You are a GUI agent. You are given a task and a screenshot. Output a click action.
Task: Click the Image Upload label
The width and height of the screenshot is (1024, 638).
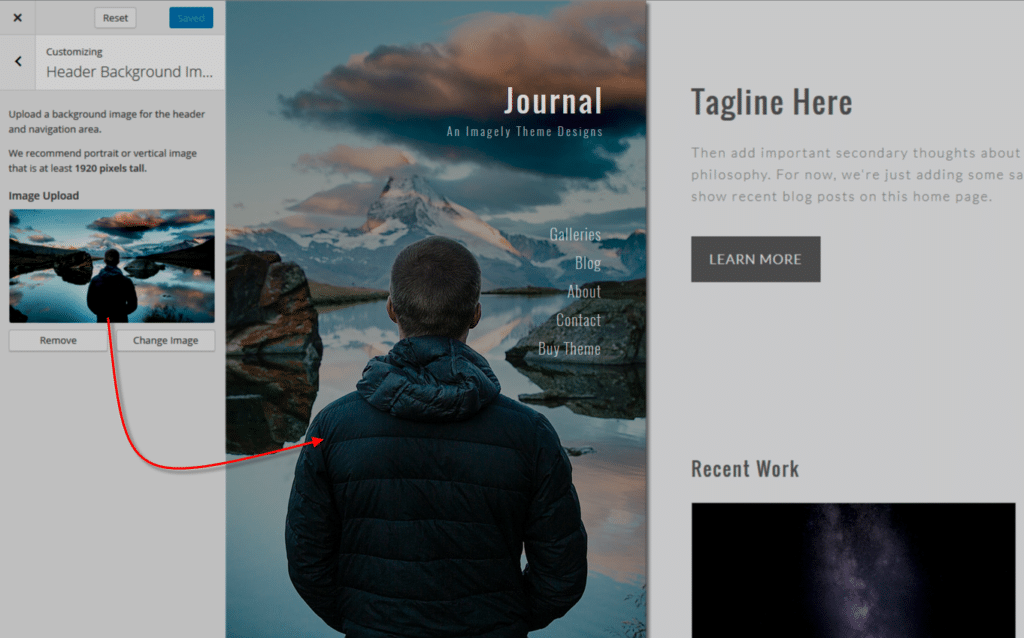[44, 195]
